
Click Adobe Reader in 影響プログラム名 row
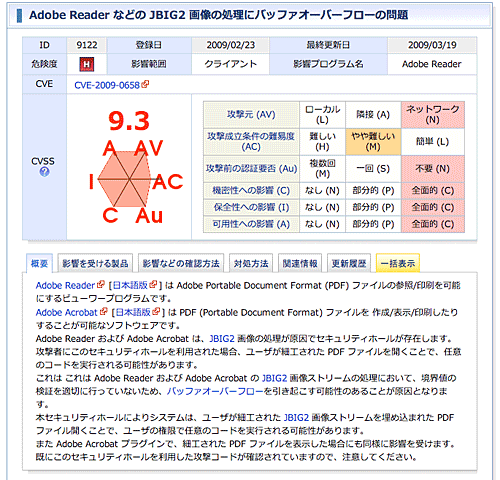pyautogui.click(x=432, y=64)
